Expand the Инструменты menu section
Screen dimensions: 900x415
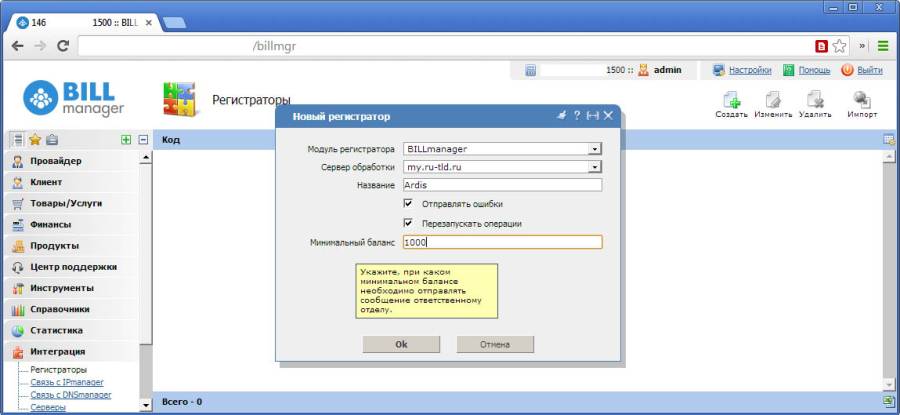(x=71, y=288)
